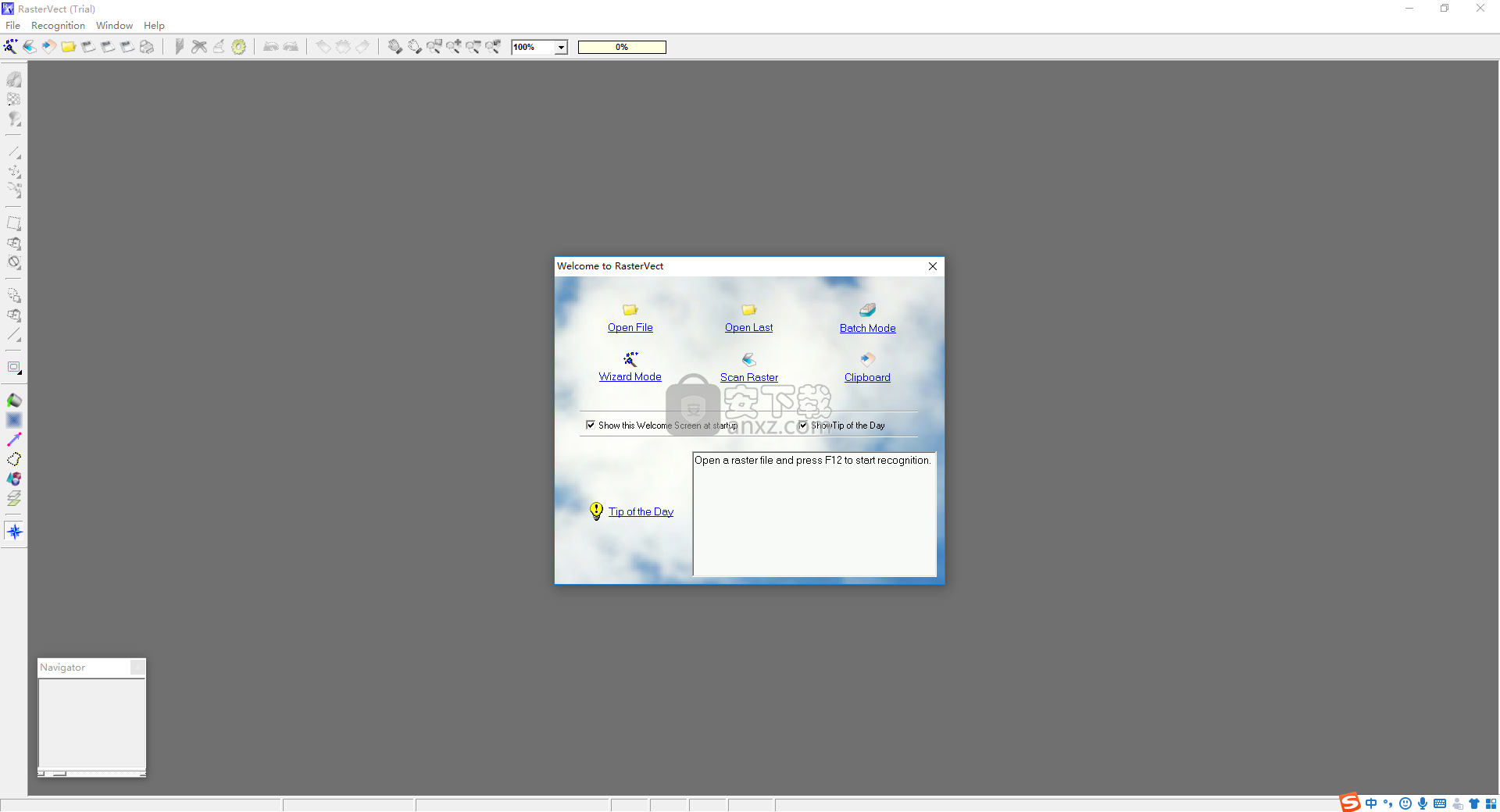This screenshot has height=812, width=1500.
Task: Open the File menu
Action: pyautogui.click(x=12, y=26)
